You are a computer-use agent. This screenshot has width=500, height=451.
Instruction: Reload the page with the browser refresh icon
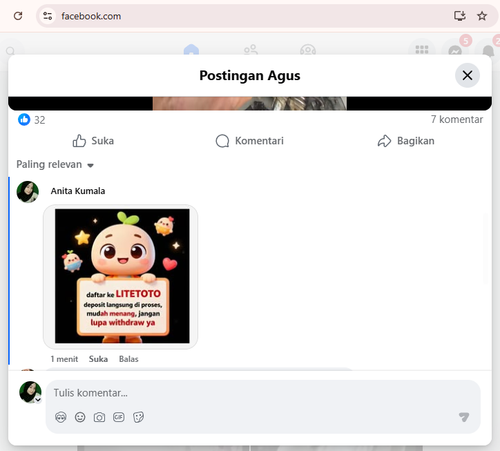click(x=18, y=16)
